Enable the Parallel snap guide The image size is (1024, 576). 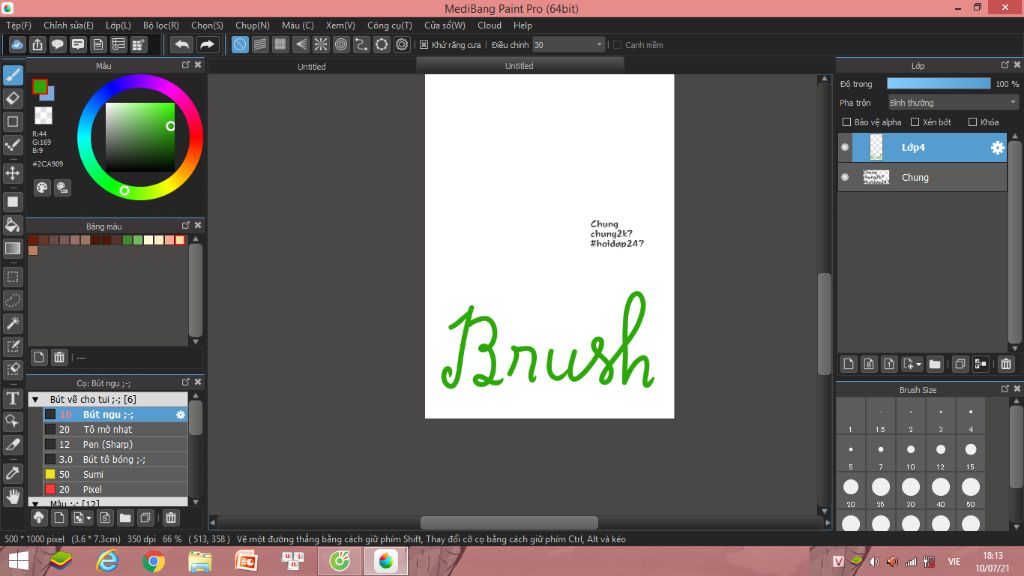(260, 44)
